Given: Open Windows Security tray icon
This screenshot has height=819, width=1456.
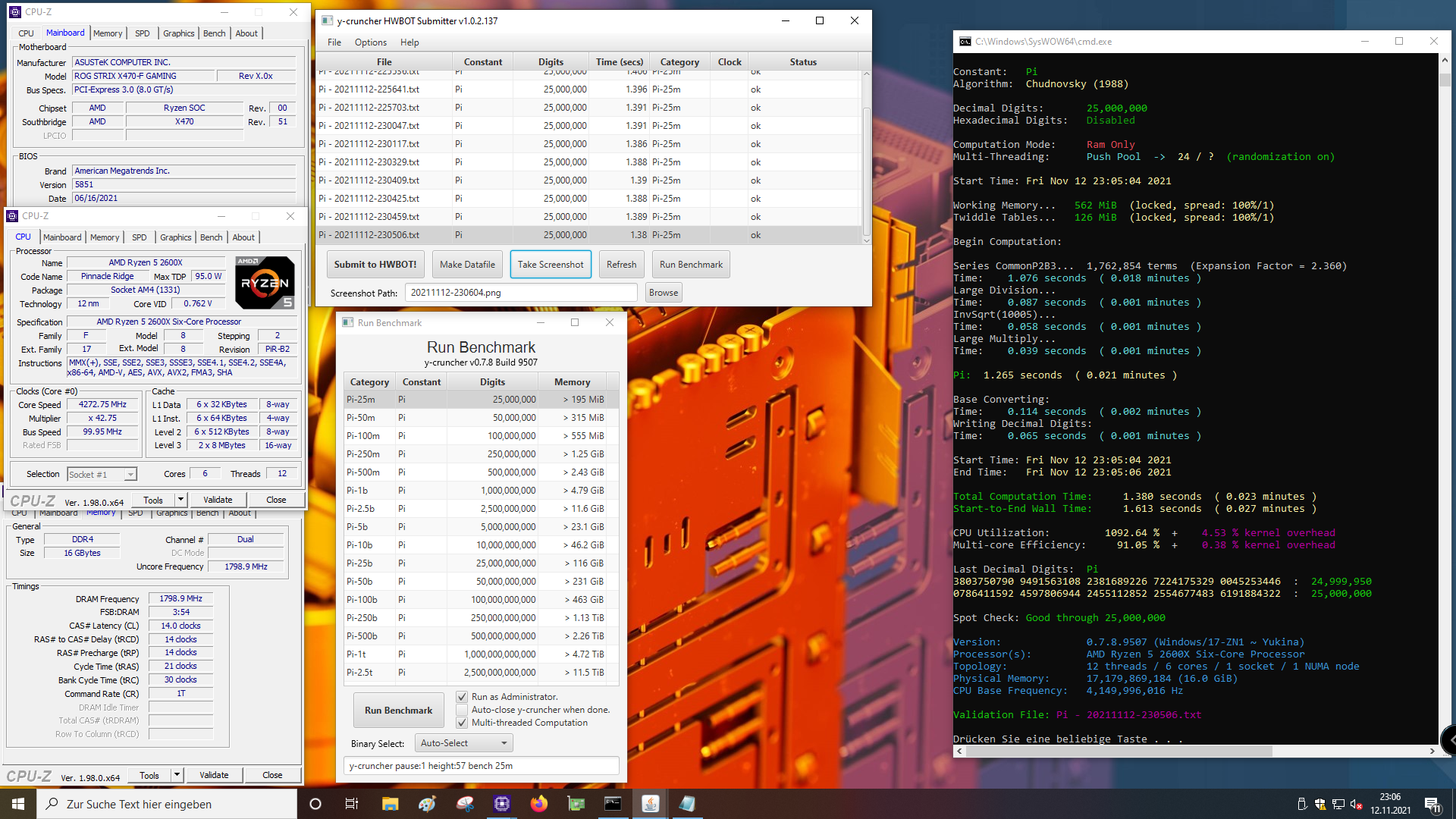Looking at the screenshot, I should (x=1320, y=805).
